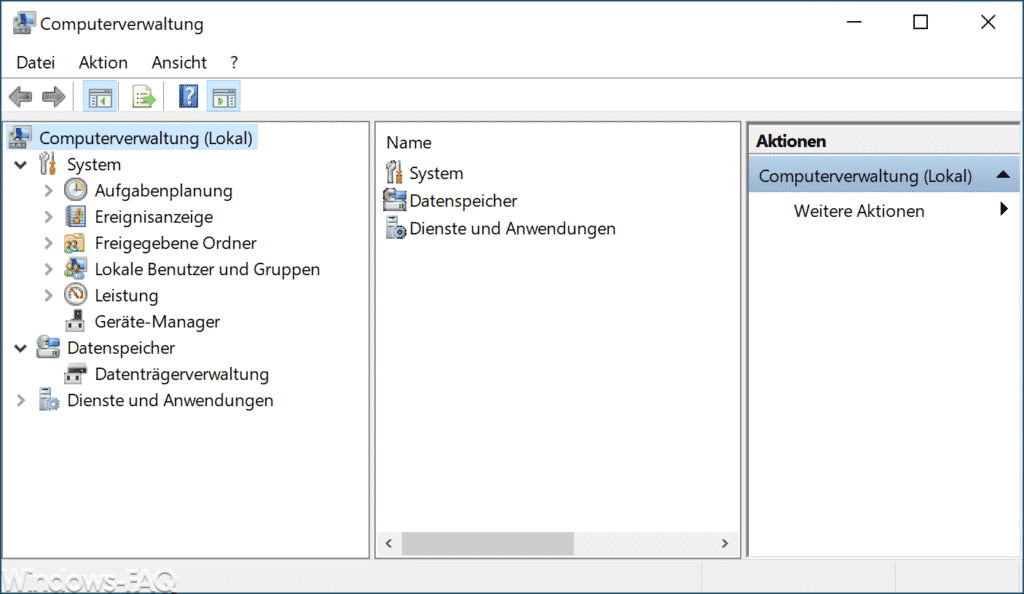Viewport: 1024px width, 594px height.
Task: Go forward with the right arrow toolbar icon
Action: [x=54, y=97]
